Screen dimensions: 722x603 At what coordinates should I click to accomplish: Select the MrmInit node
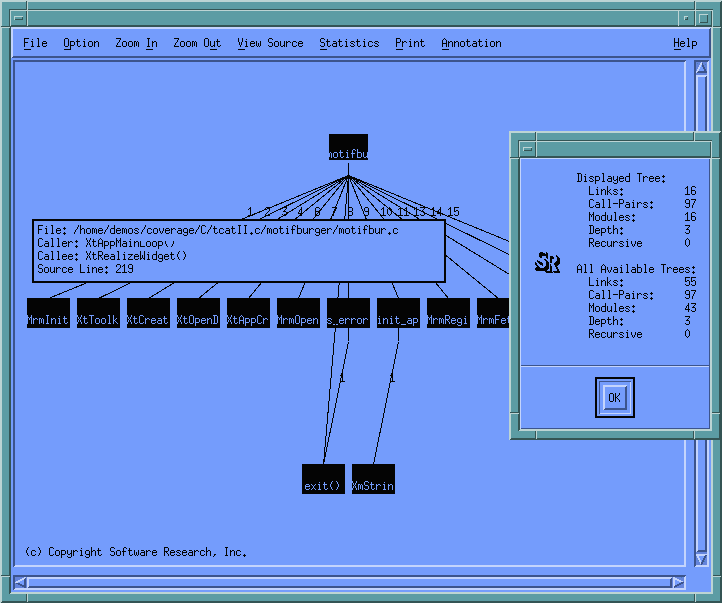pos(48,313)
